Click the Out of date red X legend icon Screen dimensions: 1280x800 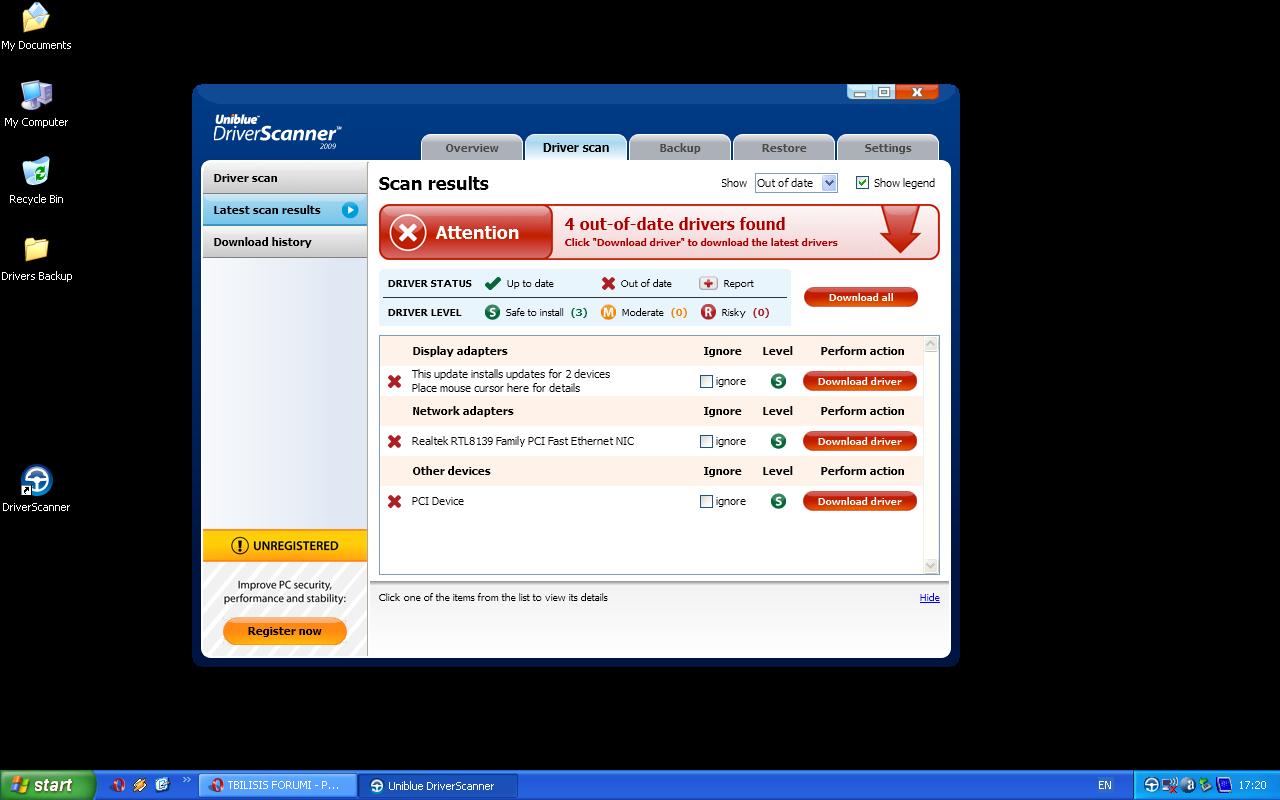tap(608, 283)
